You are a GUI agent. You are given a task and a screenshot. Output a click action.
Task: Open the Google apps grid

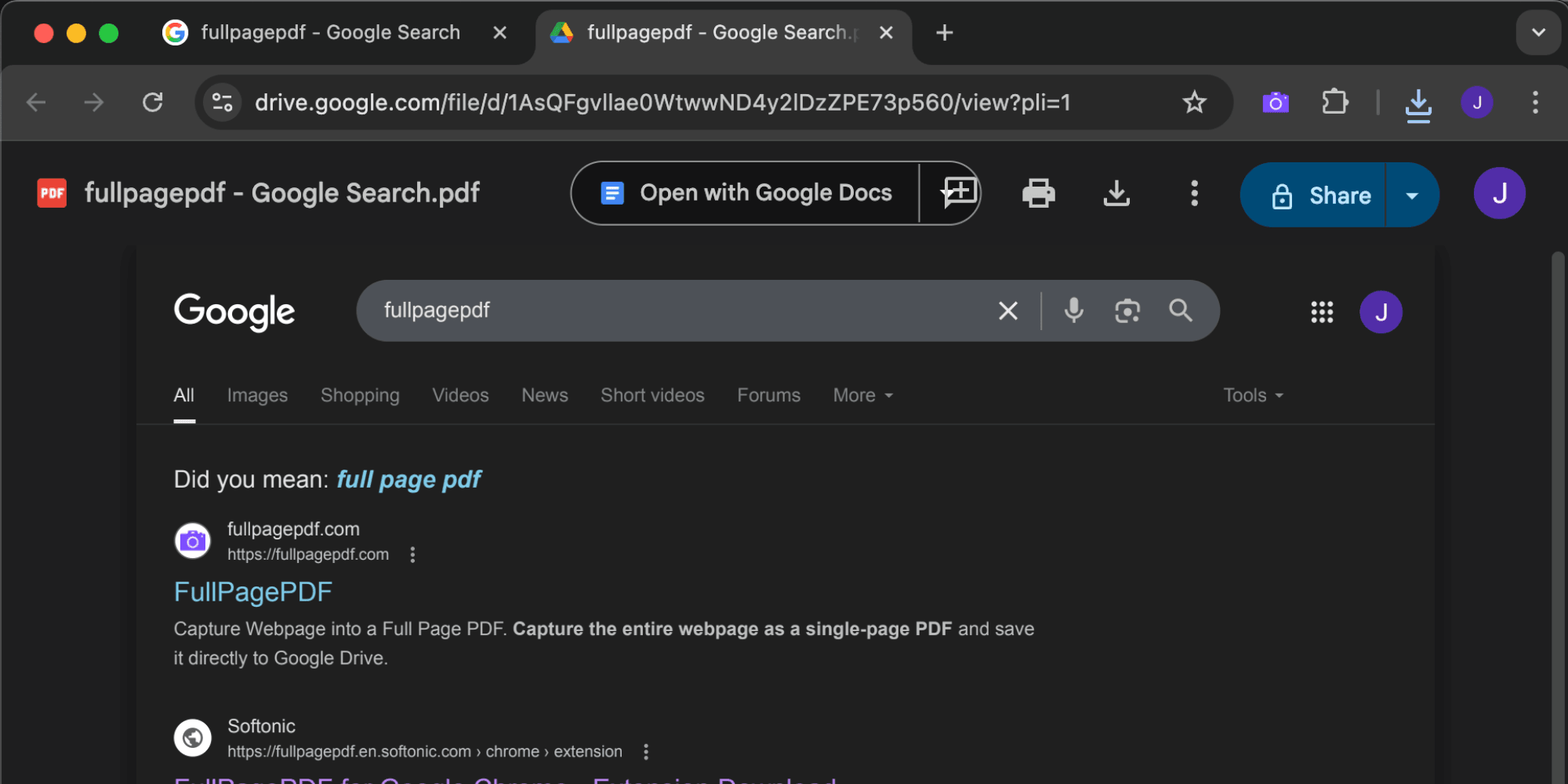1322,312
